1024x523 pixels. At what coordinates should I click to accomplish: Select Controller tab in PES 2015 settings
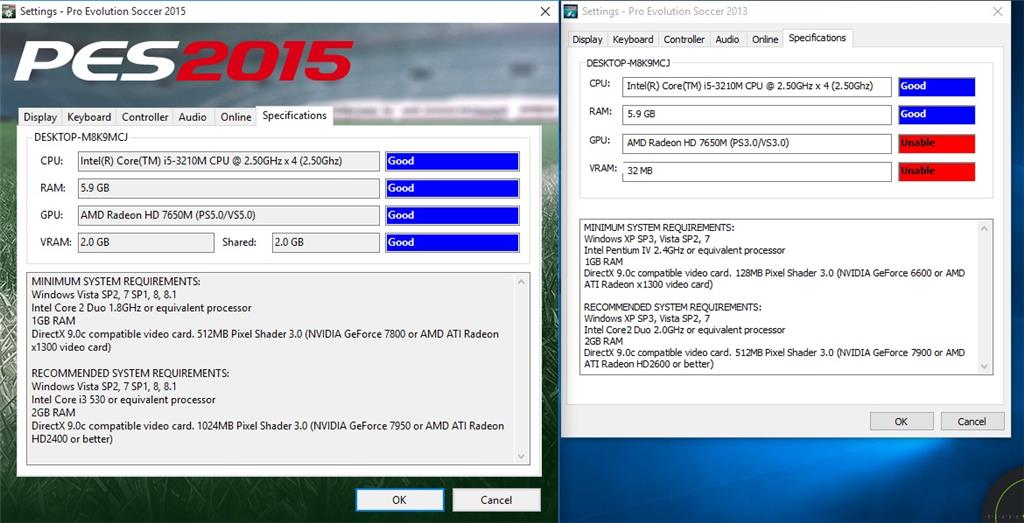(x=145, y=117)
